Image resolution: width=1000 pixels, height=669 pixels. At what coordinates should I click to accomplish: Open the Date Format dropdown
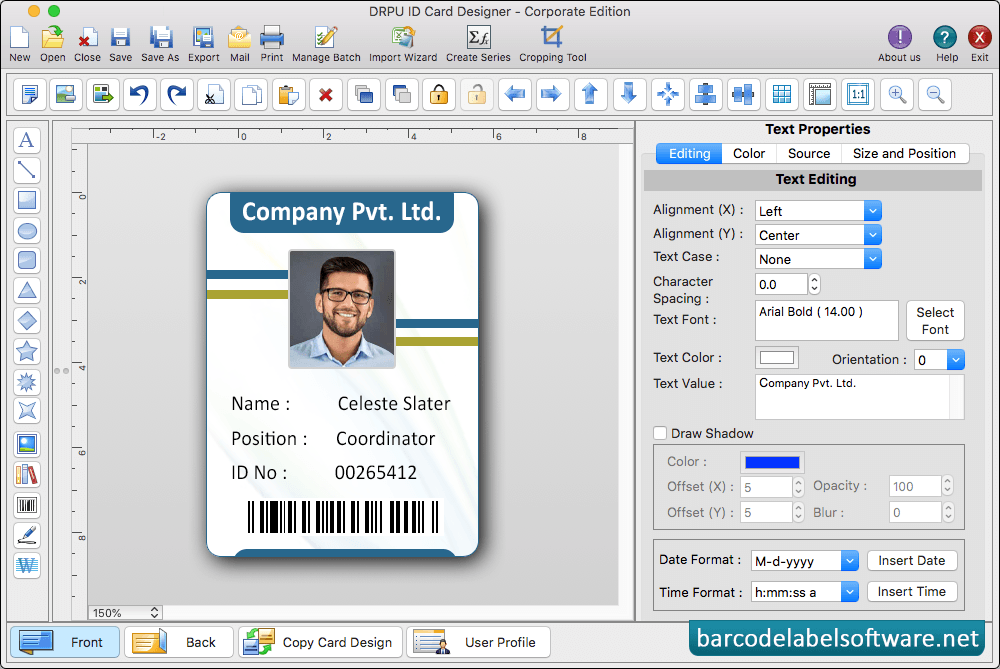(x=805, y=561)
